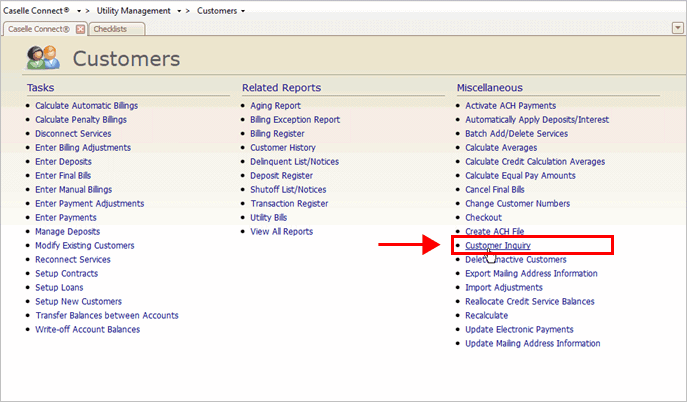Open the Customer Inquiry link
Screen dimensions: 687x402
[495, 245]
